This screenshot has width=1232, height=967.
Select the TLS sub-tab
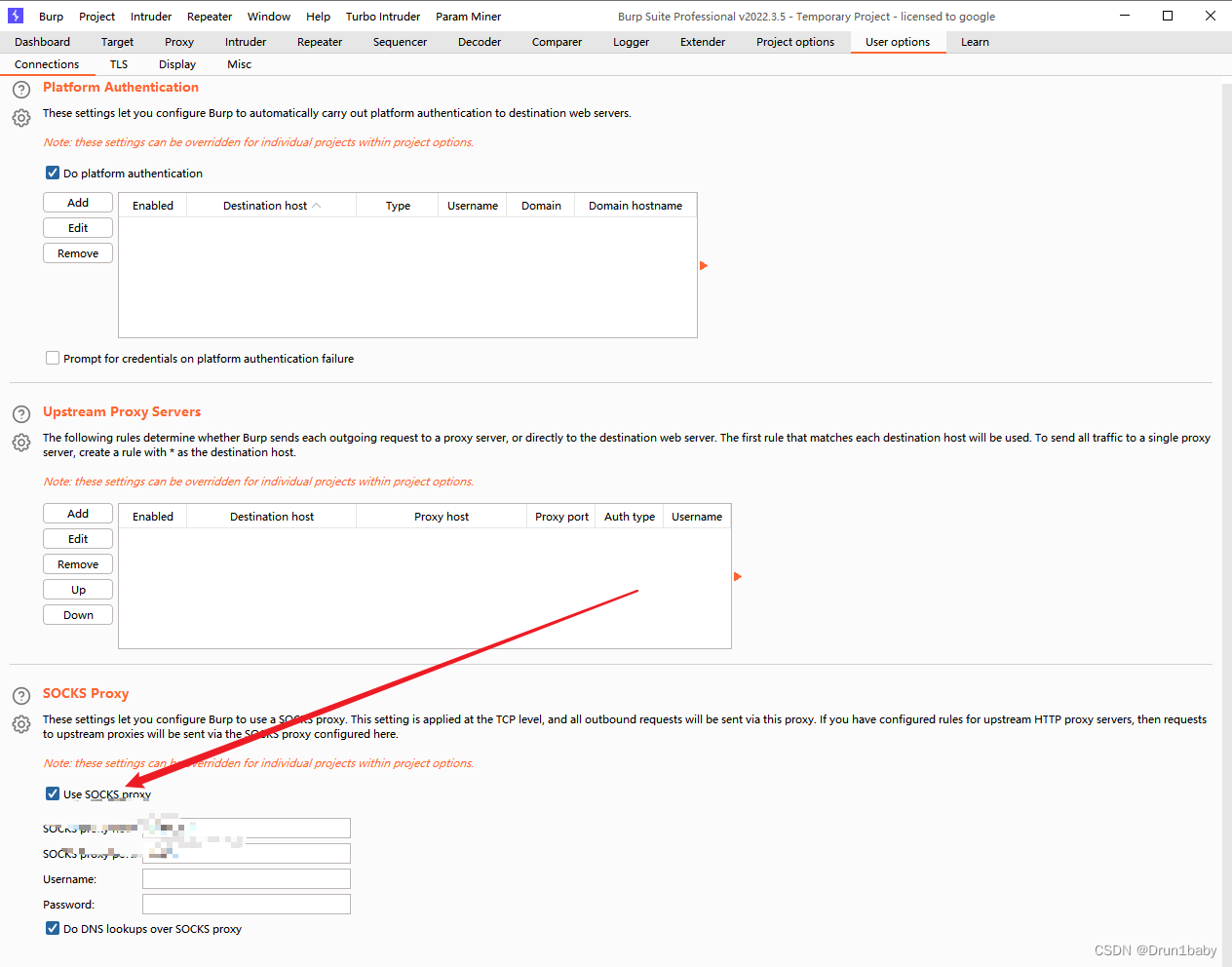coord(119,64)
